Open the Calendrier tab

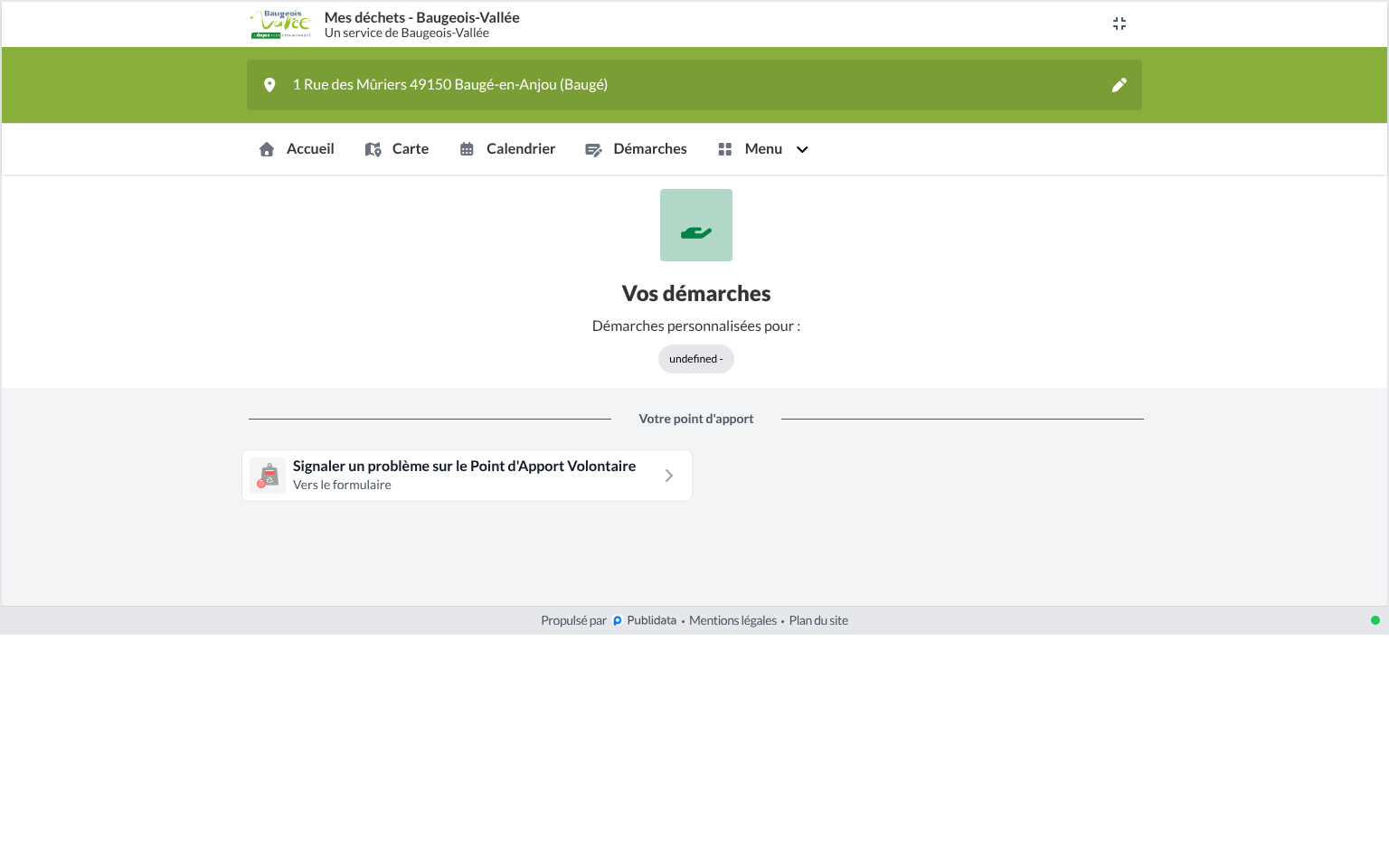507,149
